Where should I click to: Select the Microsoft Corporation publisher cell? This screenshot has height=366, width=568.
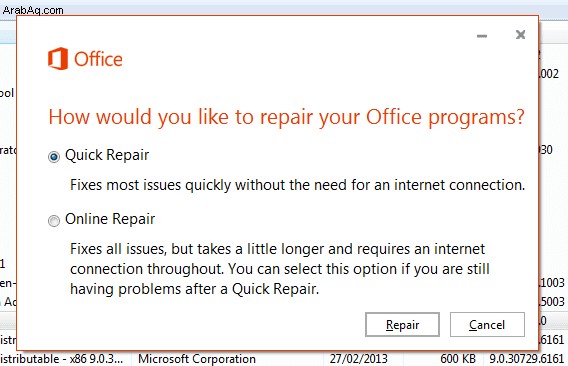[197, 359]
